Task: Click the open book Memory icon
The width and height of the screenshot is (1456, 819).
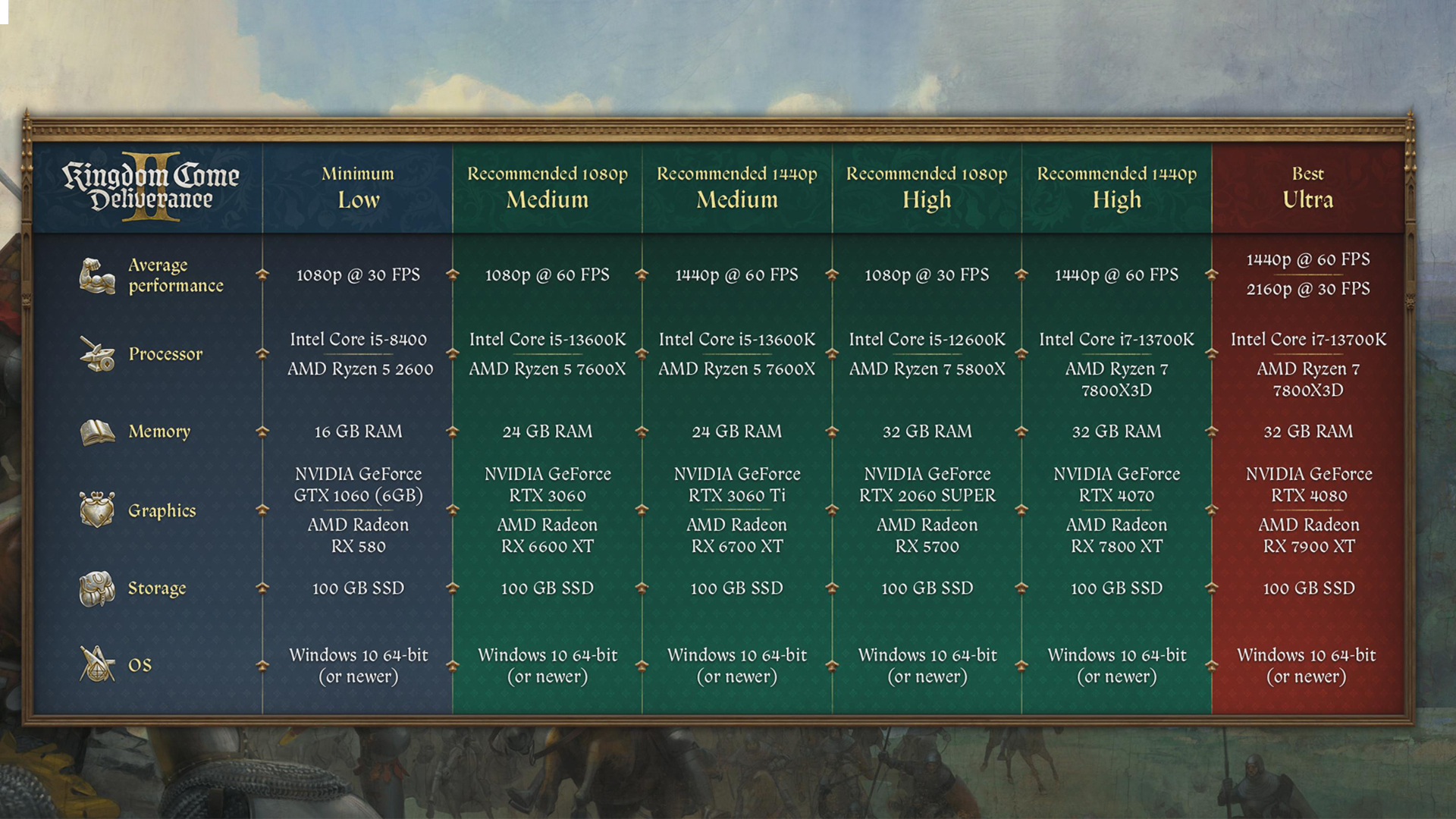Action: [x=97, y=432]
